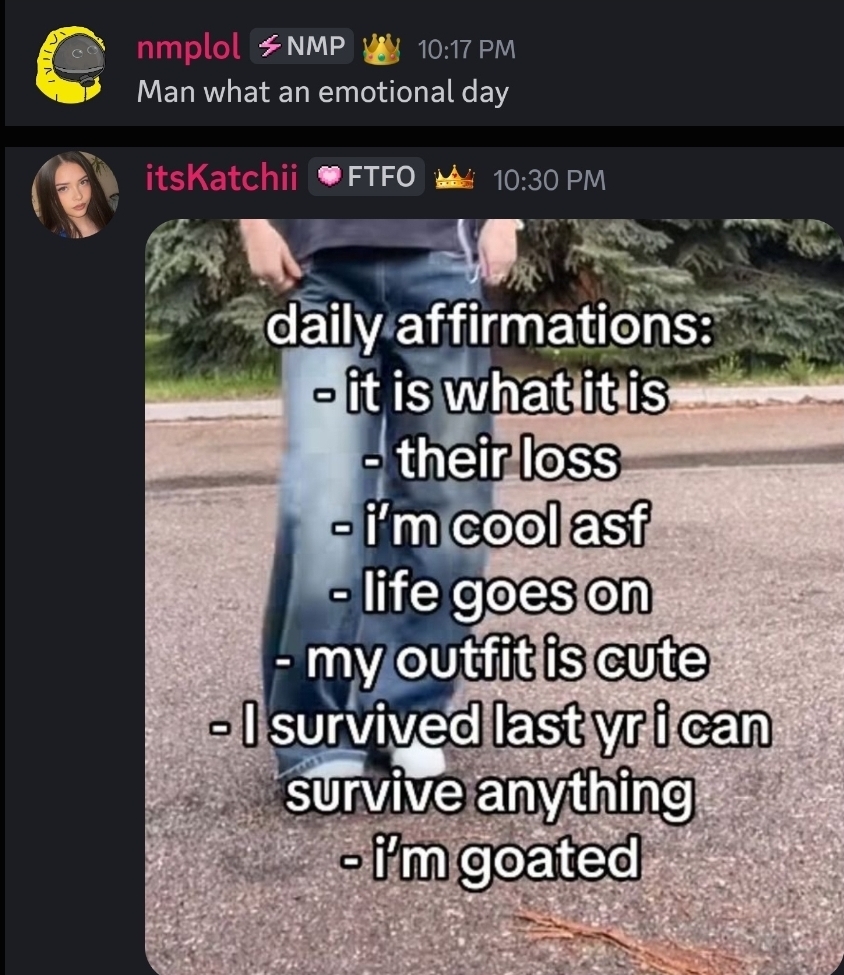Screen dimensions: 844x975
Task: Open the NMP server tag label
Action: pos(302,46)
